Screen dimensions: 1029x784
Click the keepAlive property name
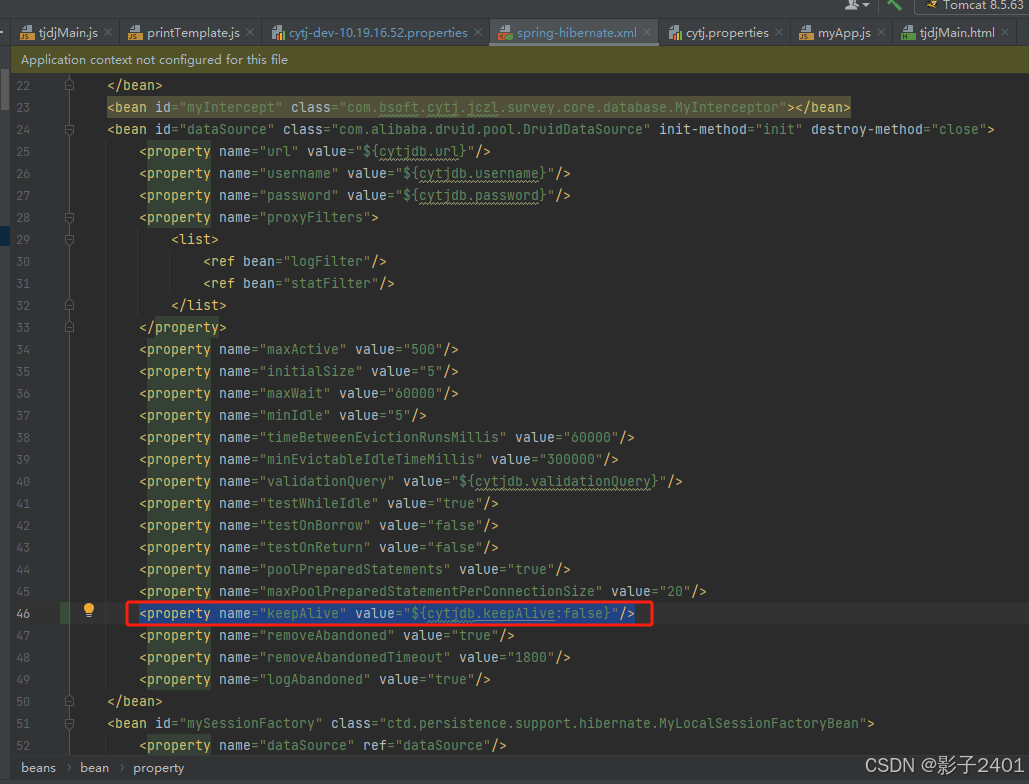303,613
